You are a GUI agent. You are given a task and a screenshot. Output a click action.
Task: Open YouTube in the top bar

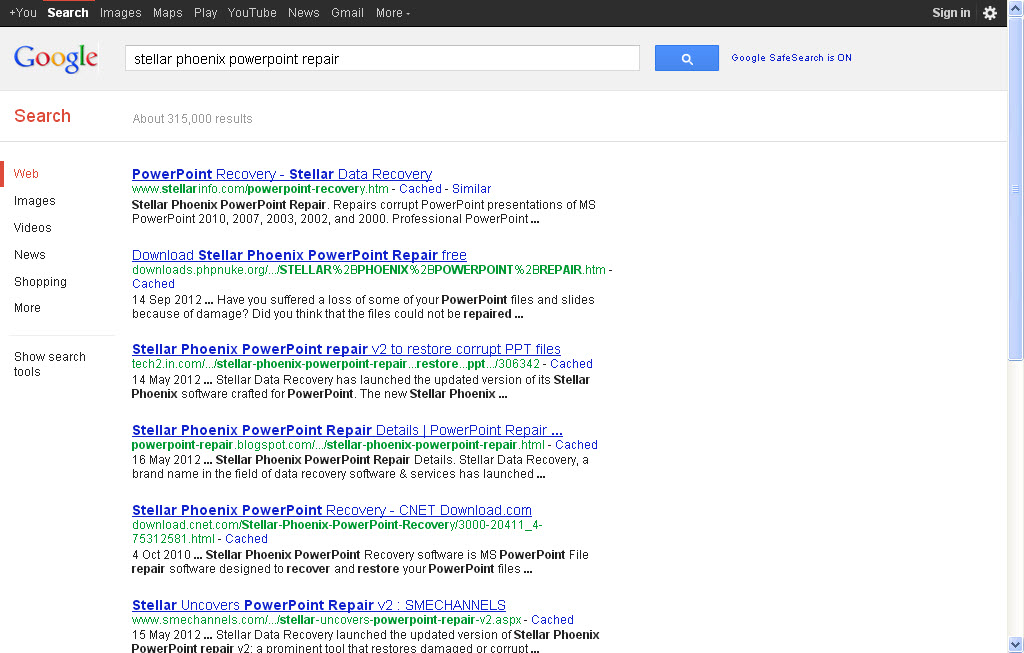coord(252,13)
